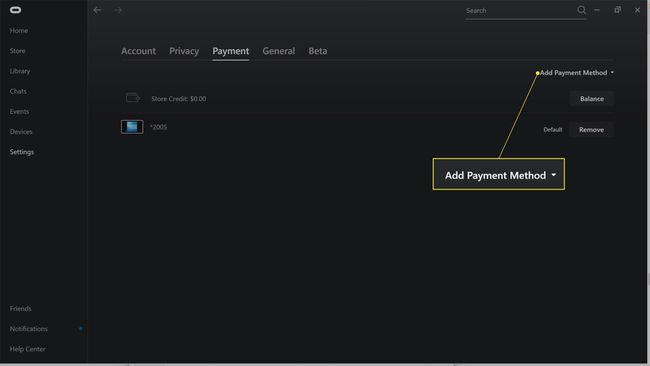Viewport: 650px width, 366px height.
Task: Click the *2005 card number text
Action: coord(158,127)
